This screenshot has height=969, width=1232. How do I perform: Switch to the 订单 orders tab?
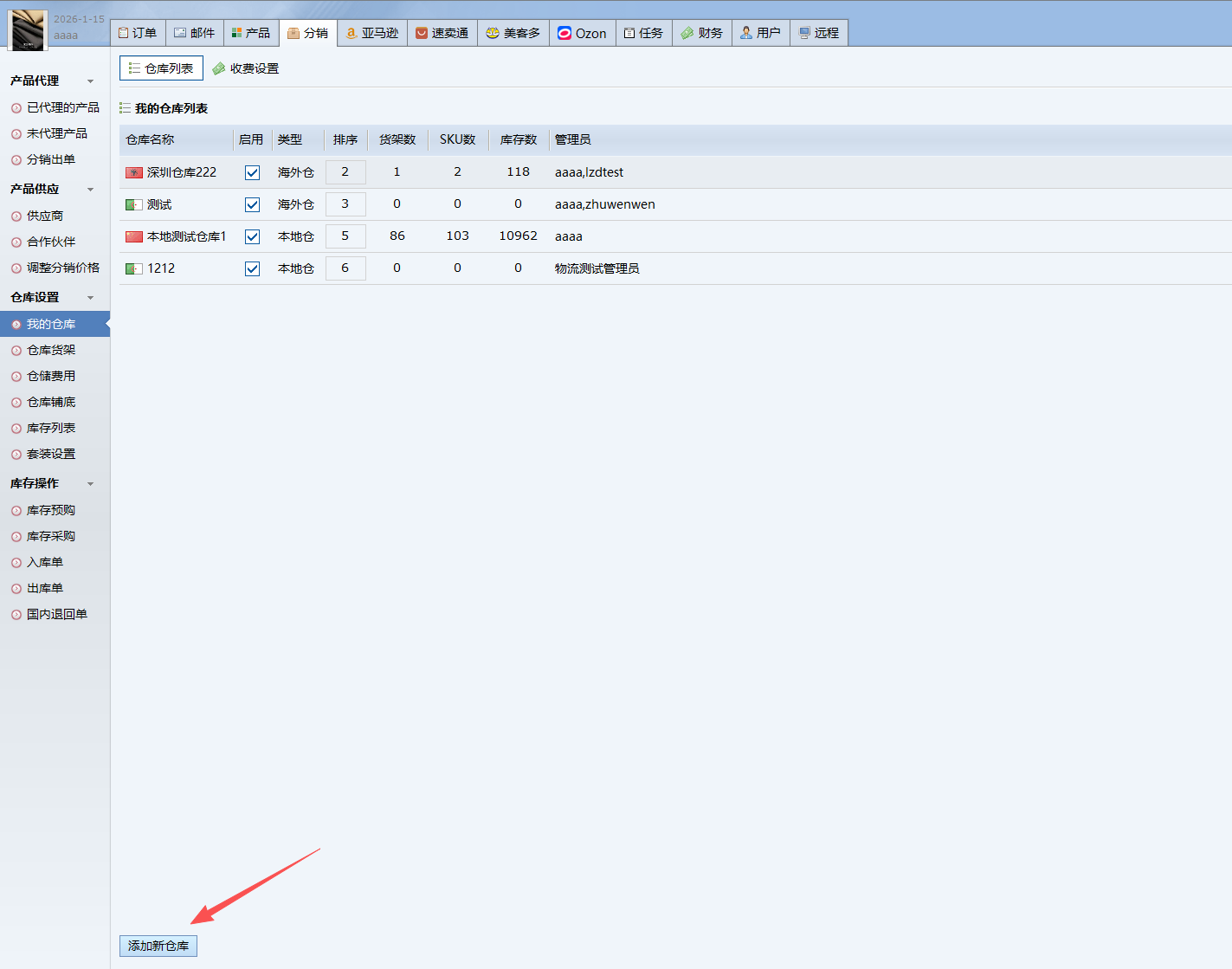tap(138, 33)
